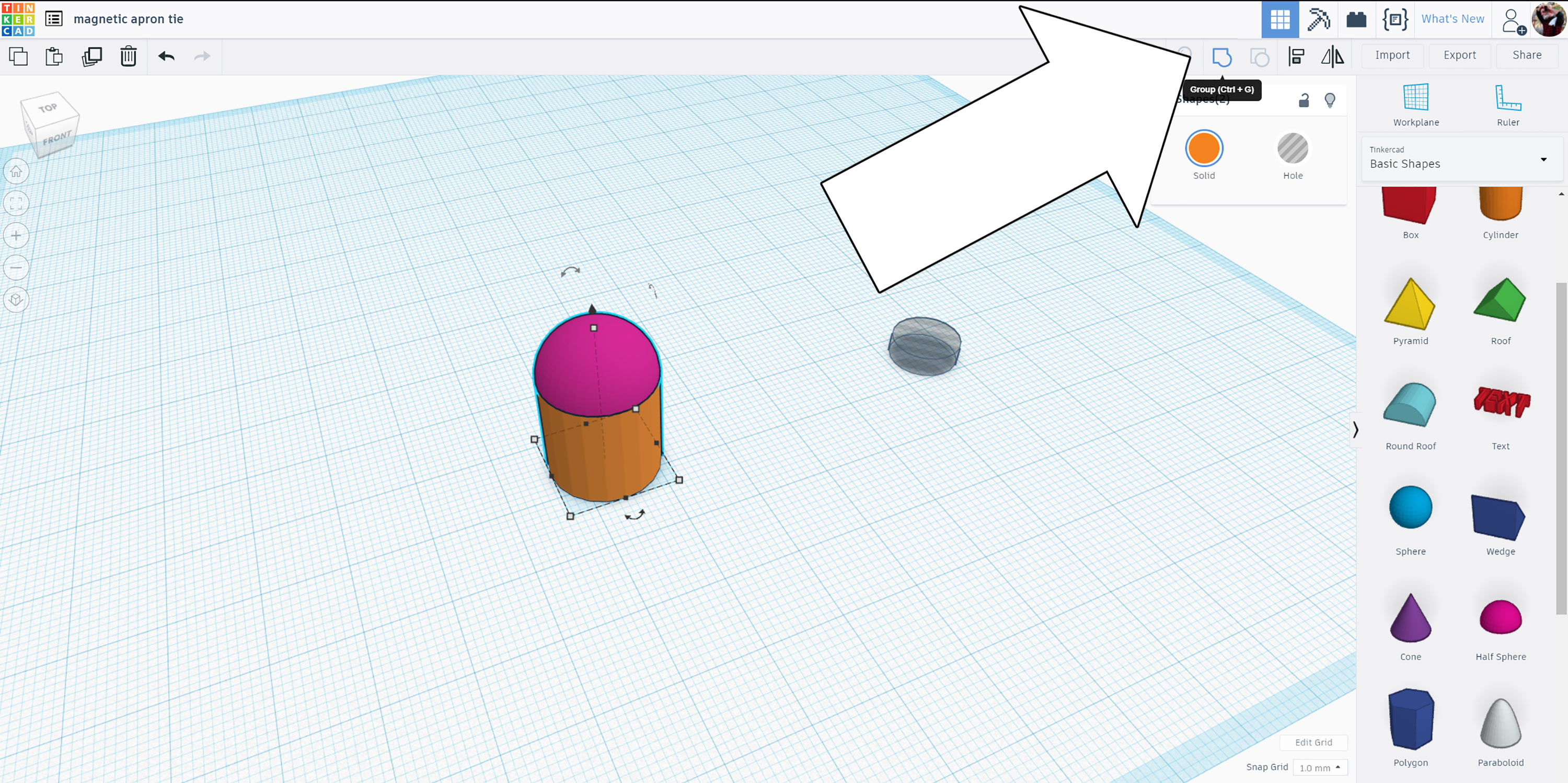Image resolution: width=1568 pixels, height=783 pixels.
Task: Open the Snap Grid dropdown
Action: (1320, 768)
